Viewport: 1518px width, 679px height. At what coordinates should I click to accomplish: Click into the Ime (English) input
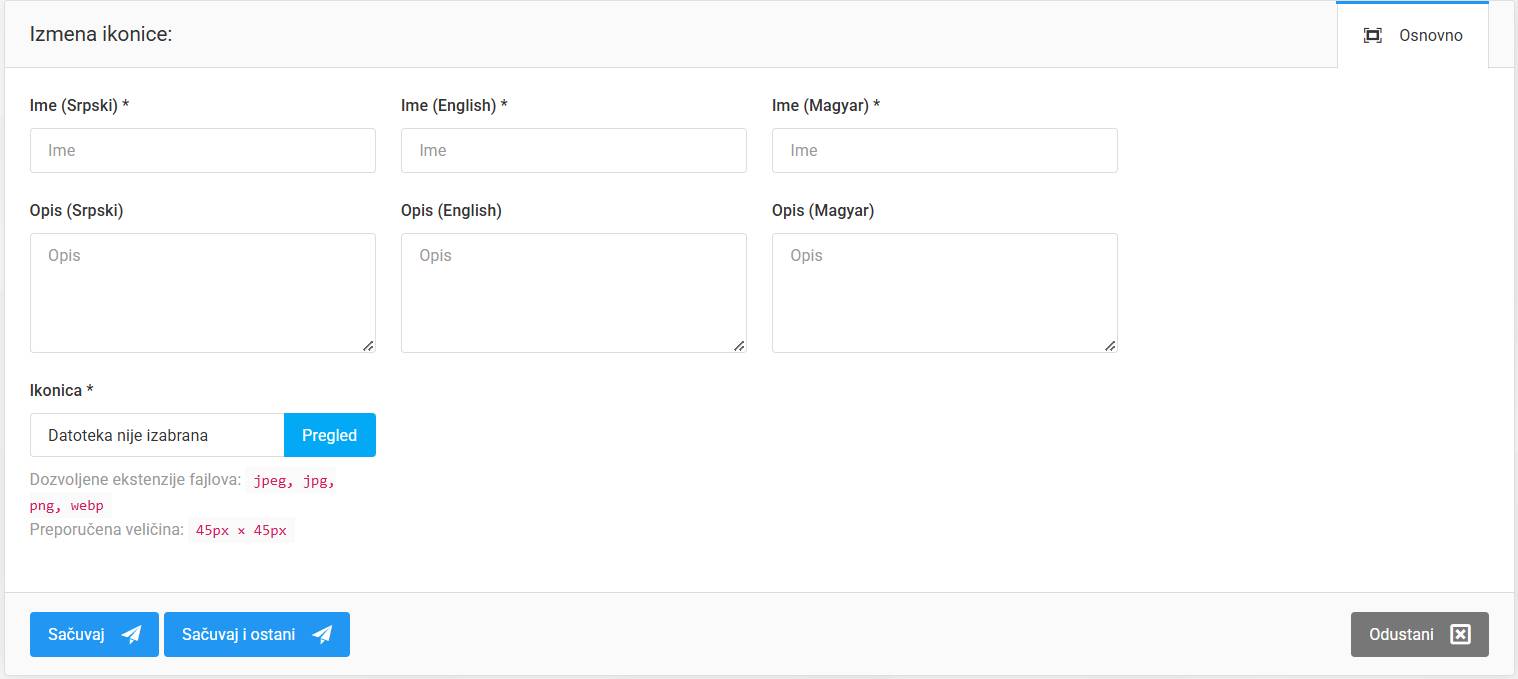(x=573, y=150)
